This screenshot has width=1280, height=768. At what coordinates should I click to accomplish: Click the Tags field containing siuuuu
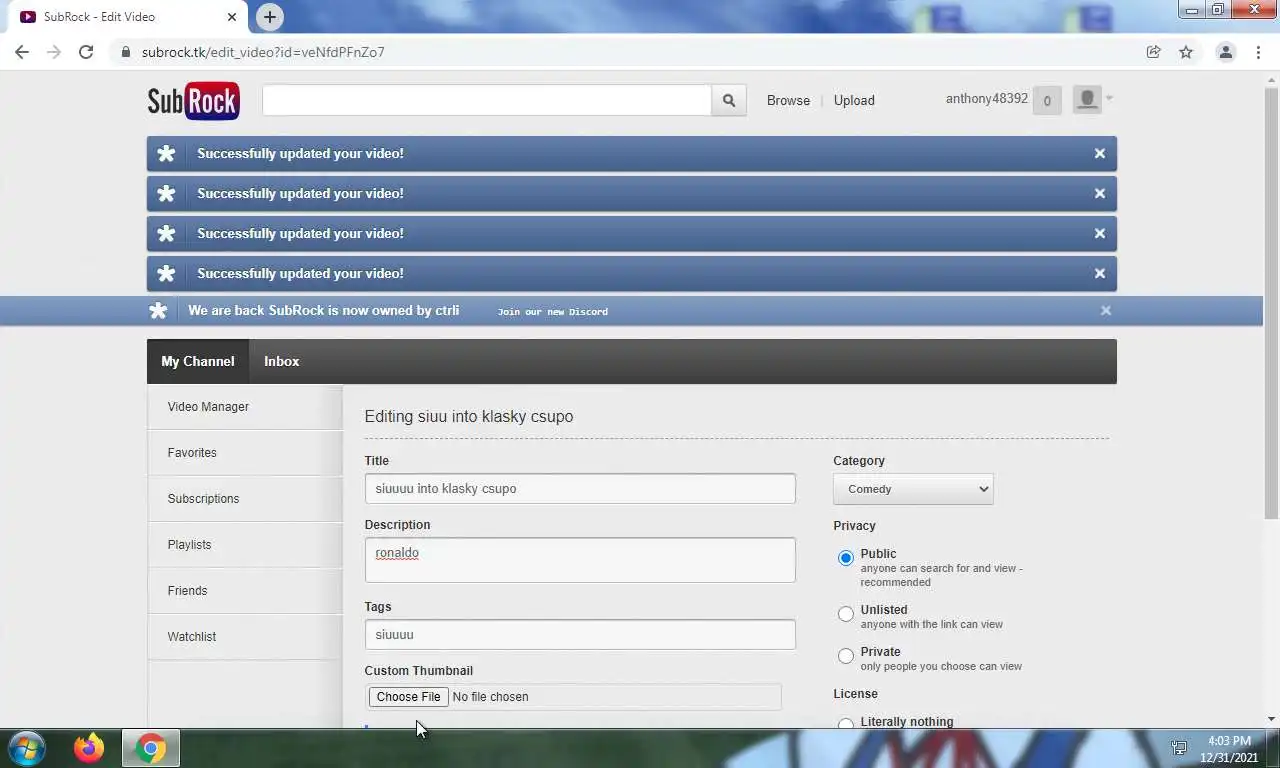click(580, 635)
